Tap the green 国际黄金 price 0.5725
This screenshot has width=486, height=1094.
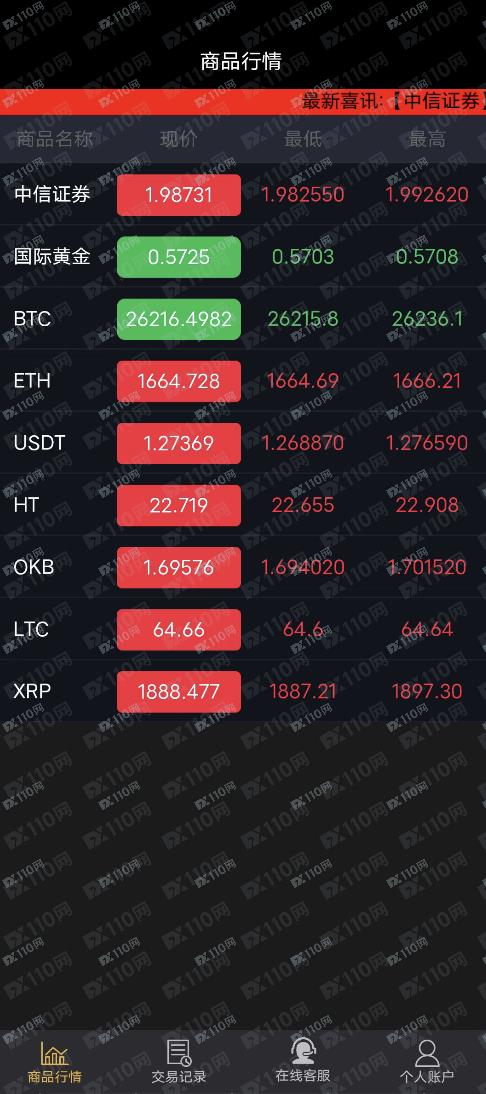[x=179, y=257]
